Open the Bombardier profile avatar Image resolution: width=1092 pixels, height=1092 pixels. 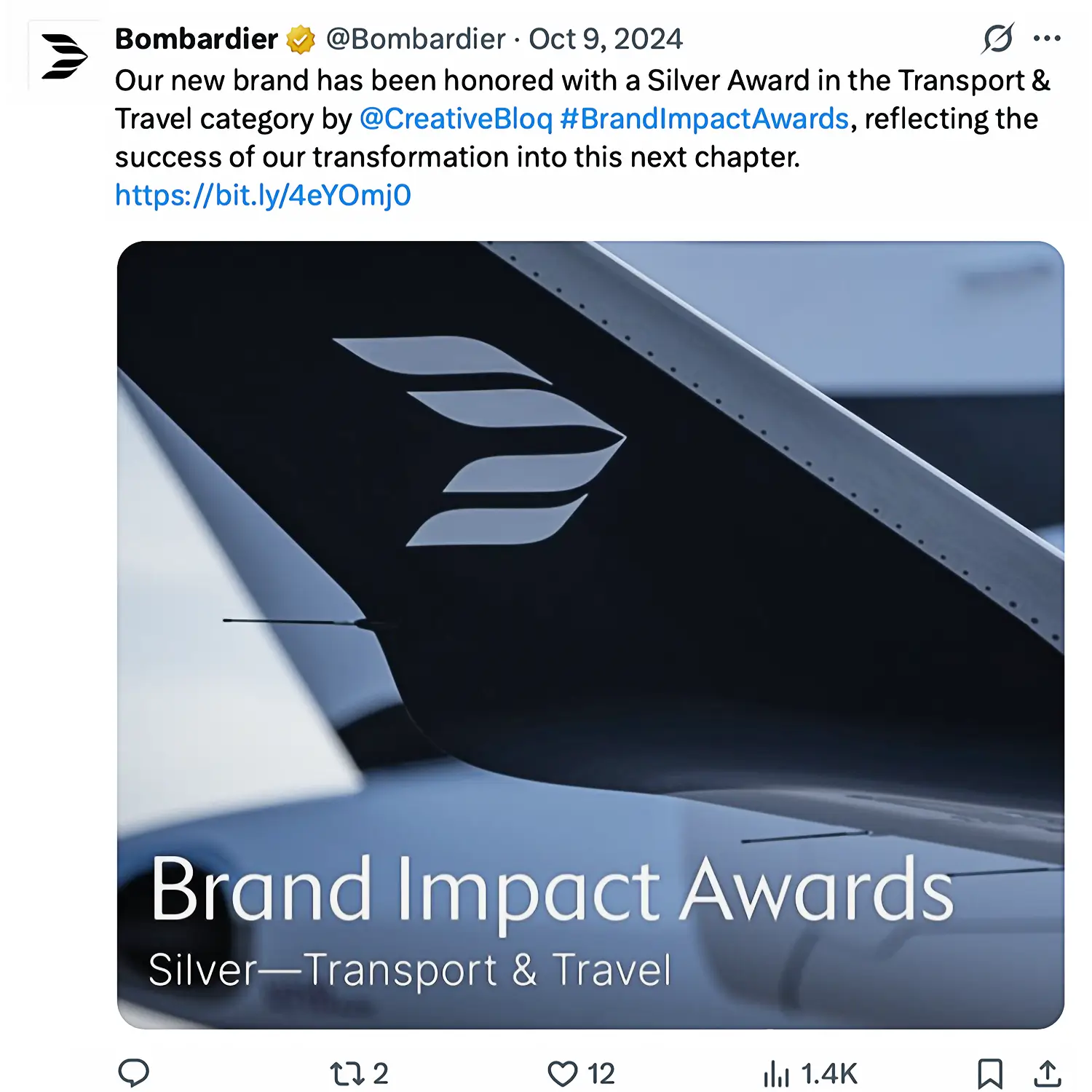pos(64,56)
